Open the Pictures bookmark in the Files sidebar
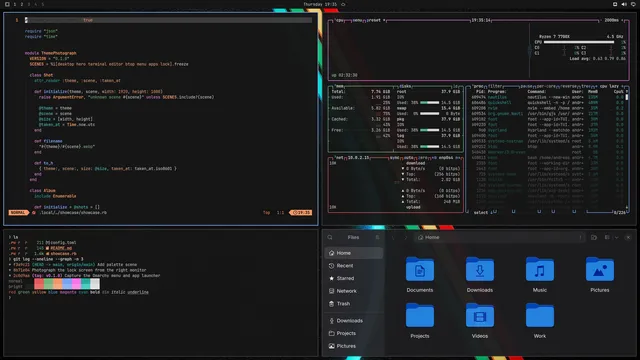Image resolution: width=640 pixels, height=360 pixels. 353,346
